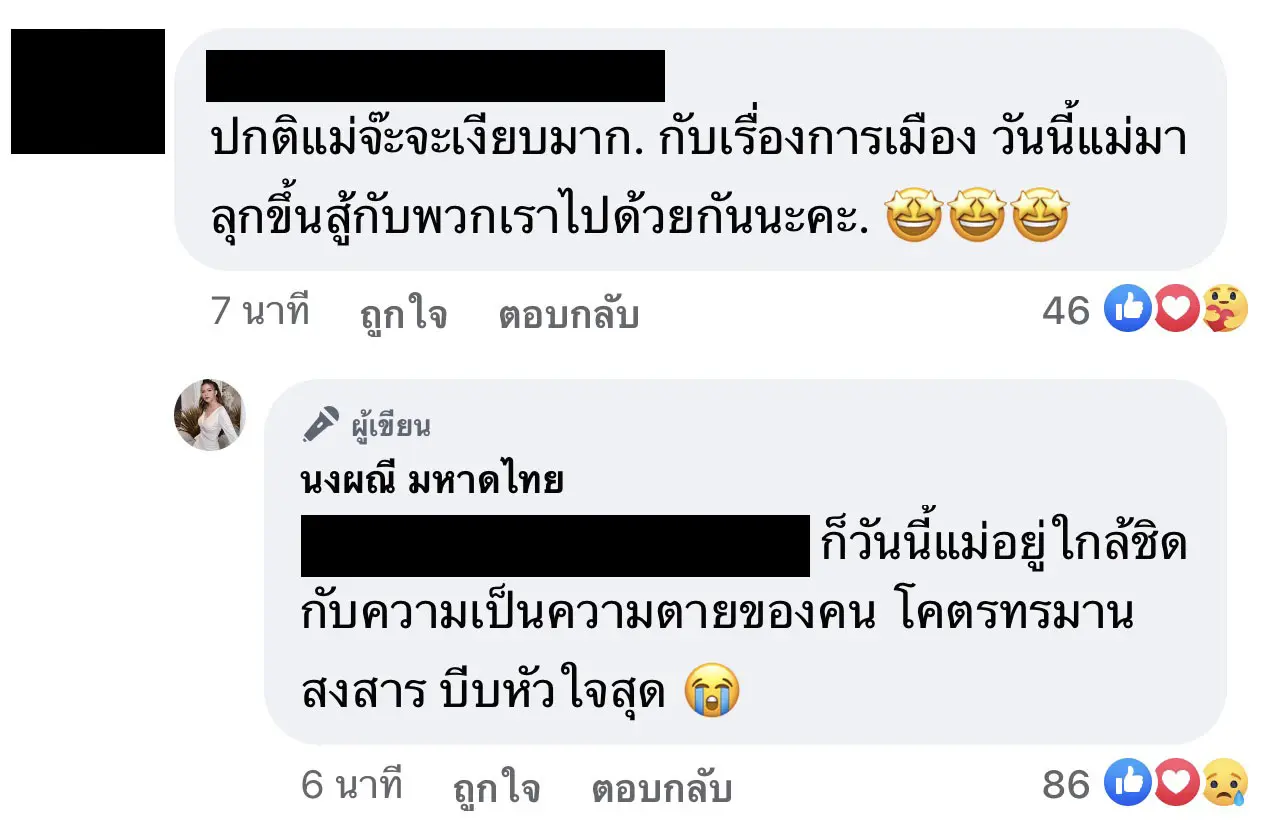
Task: Click the 7 นาที timestamp
Action: (x=260, y=312)
